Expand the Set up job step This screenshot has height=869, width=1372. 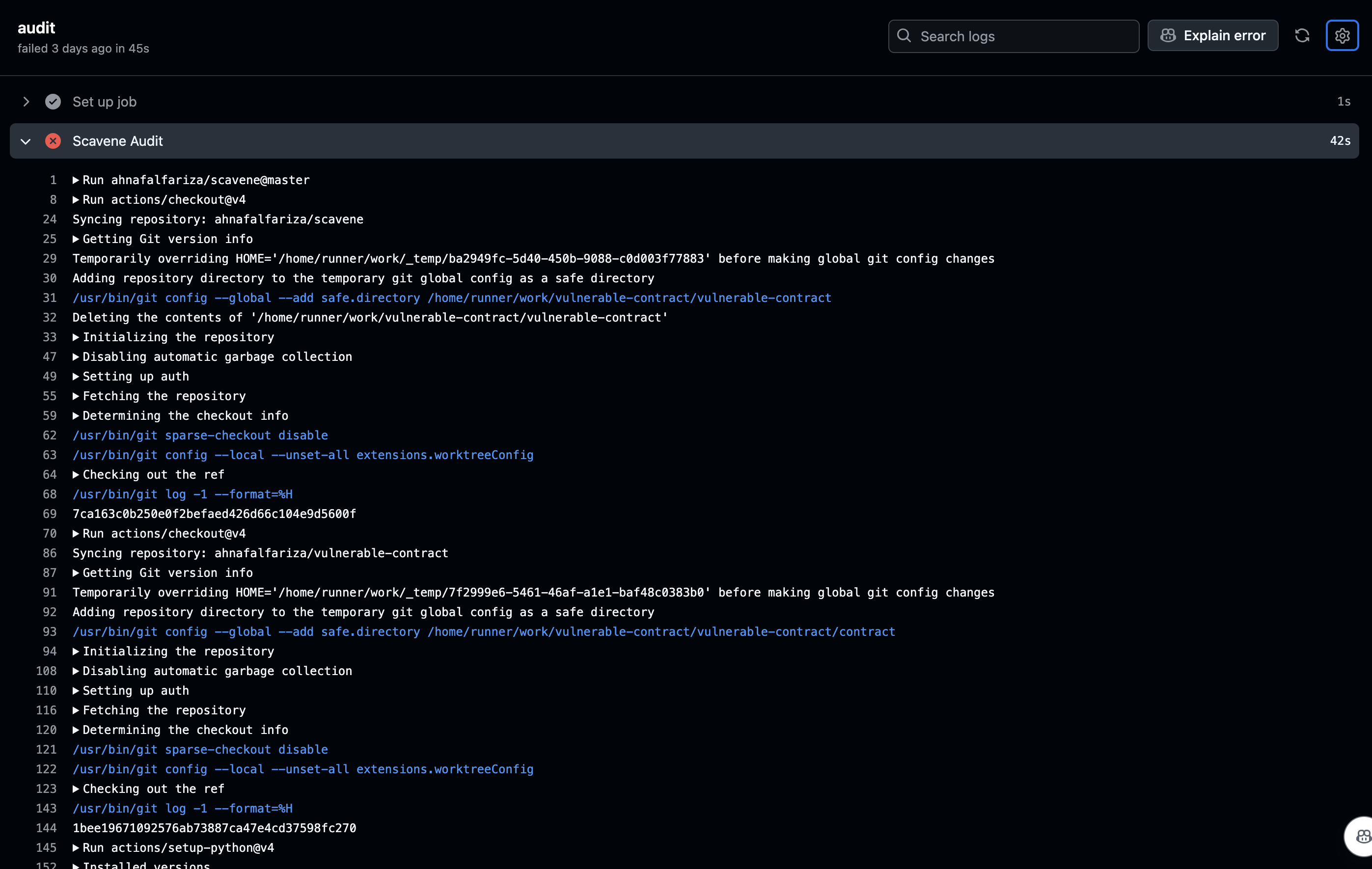point(26,102)
